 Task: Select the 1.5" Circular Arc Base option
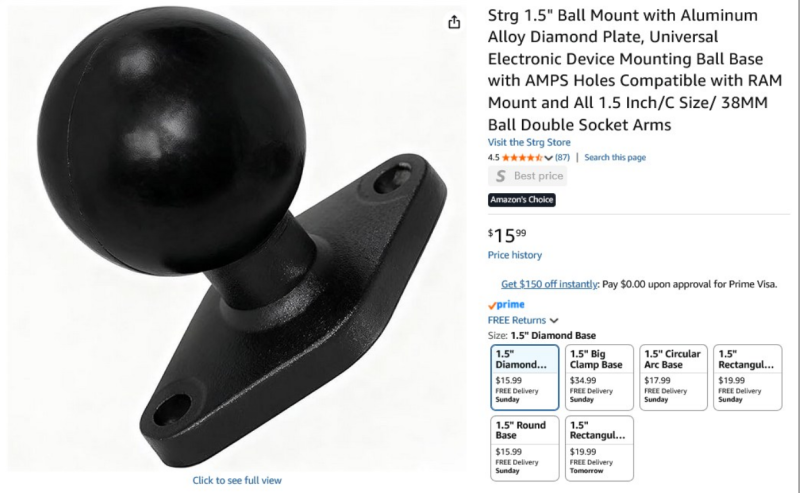673,377
